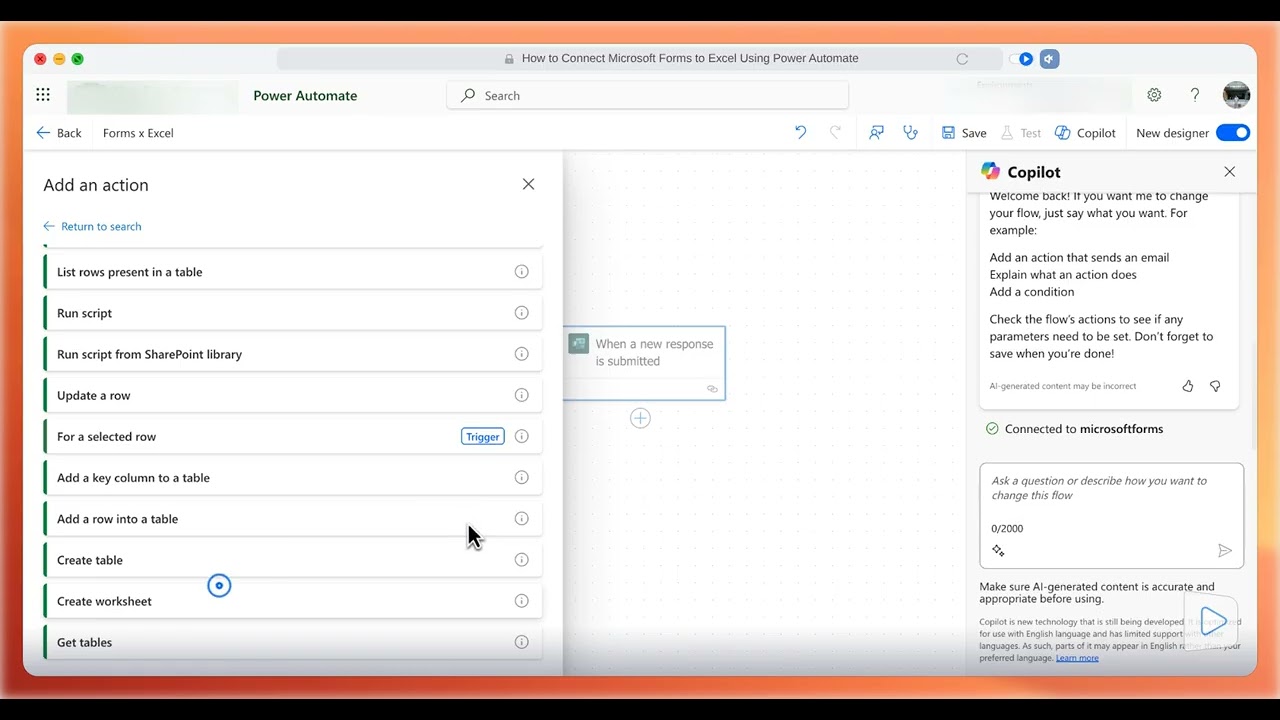Click the redo arrow icon
Image resolution: width=1280 pixels, height=720 pixels.
pyautogui.click(x=835, y=132)
